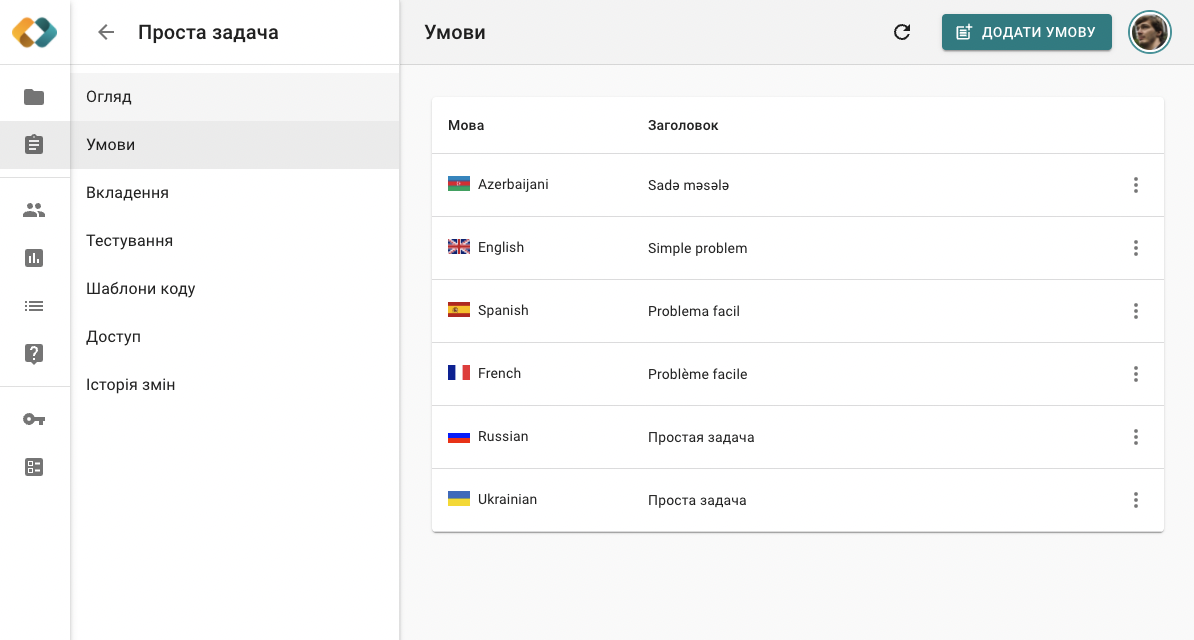
Task: Expand more actions for Ukrainian statement
Action: (x=1135, y=500)
